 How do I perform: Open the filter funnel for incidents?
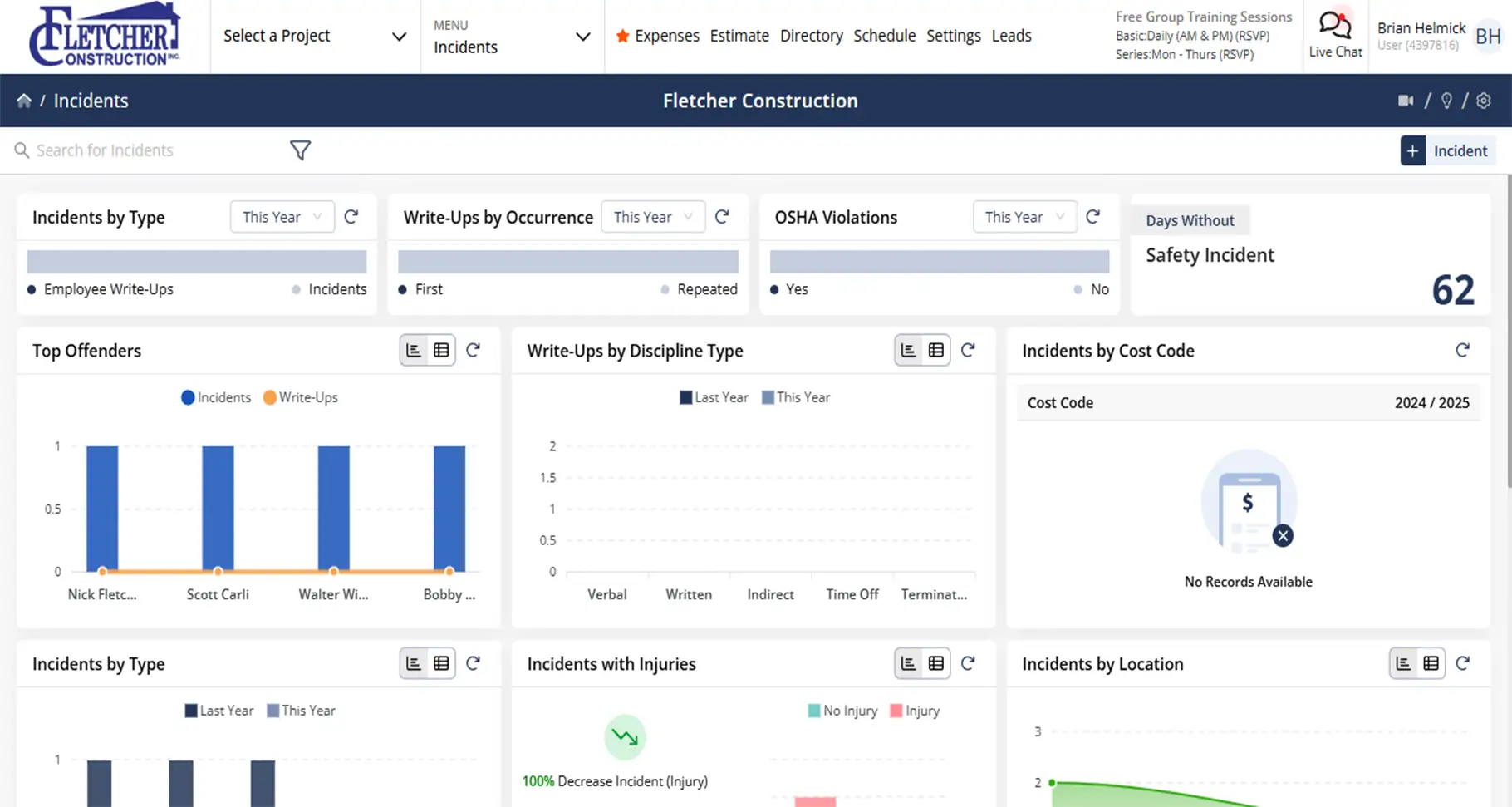300,150
